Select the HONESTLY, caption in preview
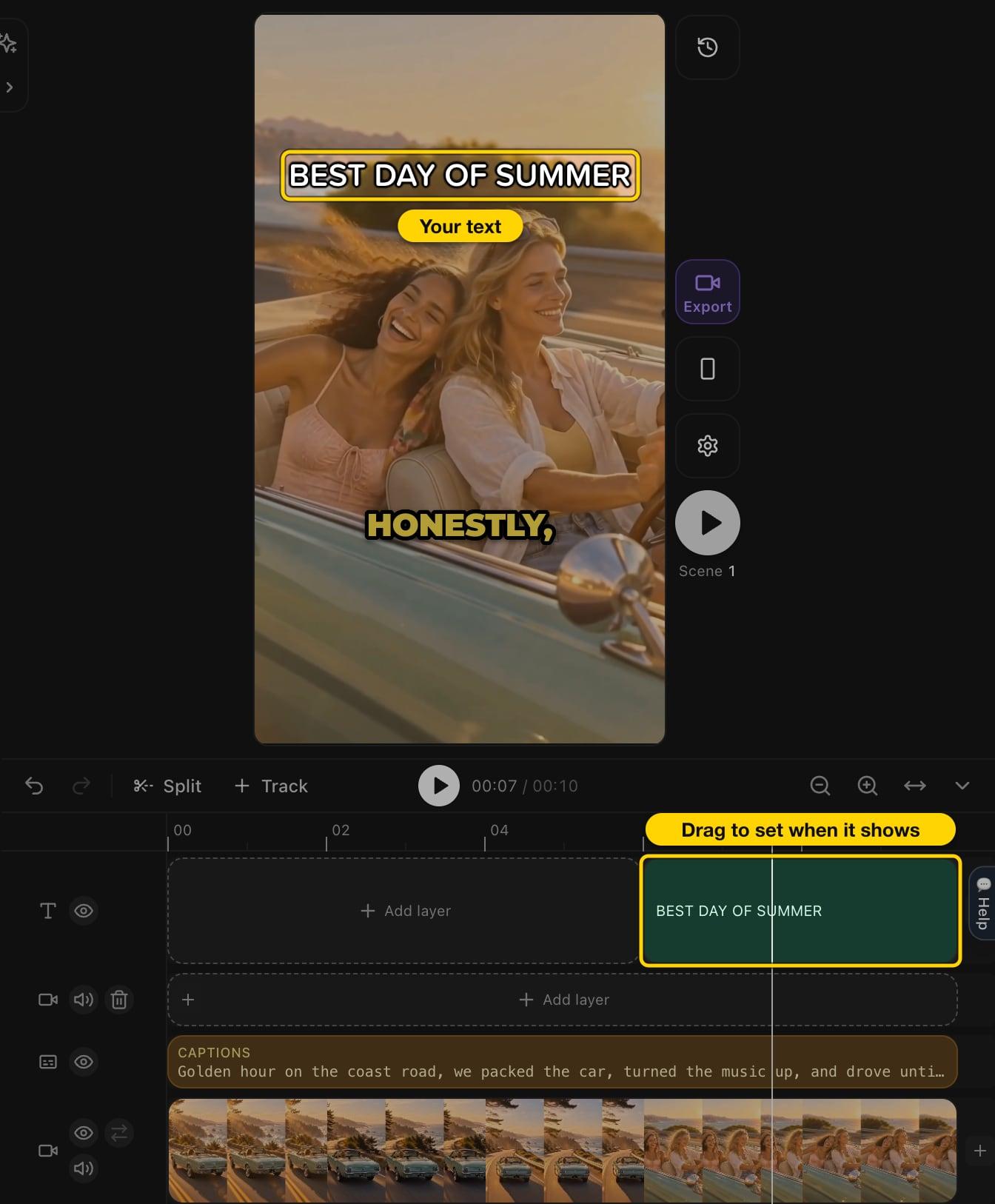Image resolution: width=995 pixels, height=1204 pixels. click(460, 526)
